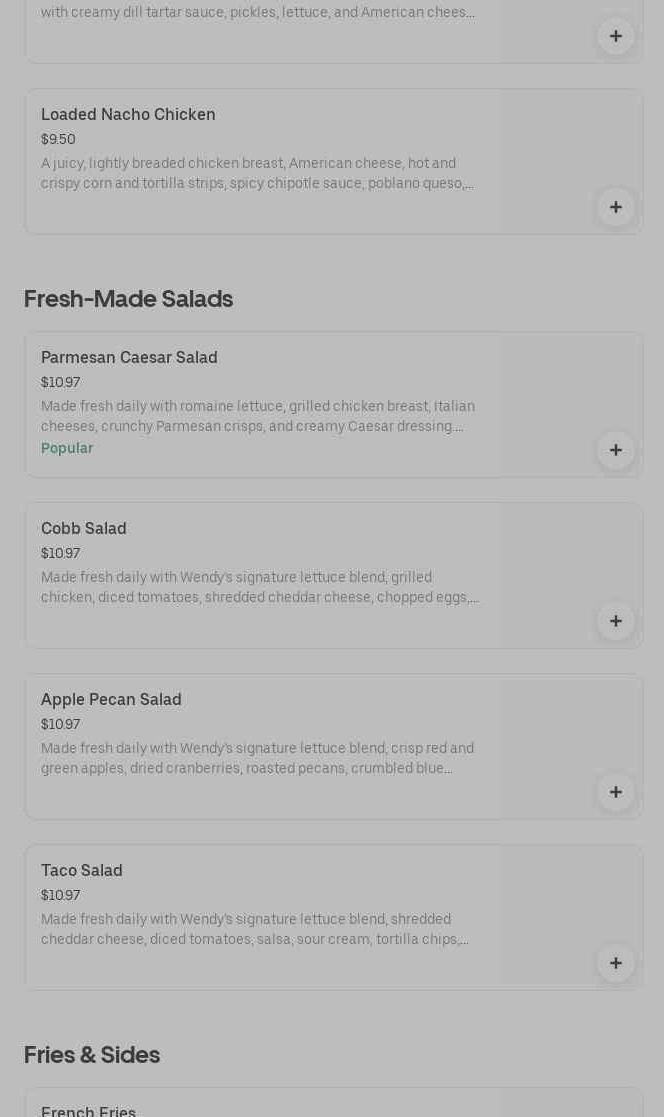Click the Loaded Nacho Chicken $9.50 price
The width and height of the screenshot is (664, 1117).
coord(58,140)
